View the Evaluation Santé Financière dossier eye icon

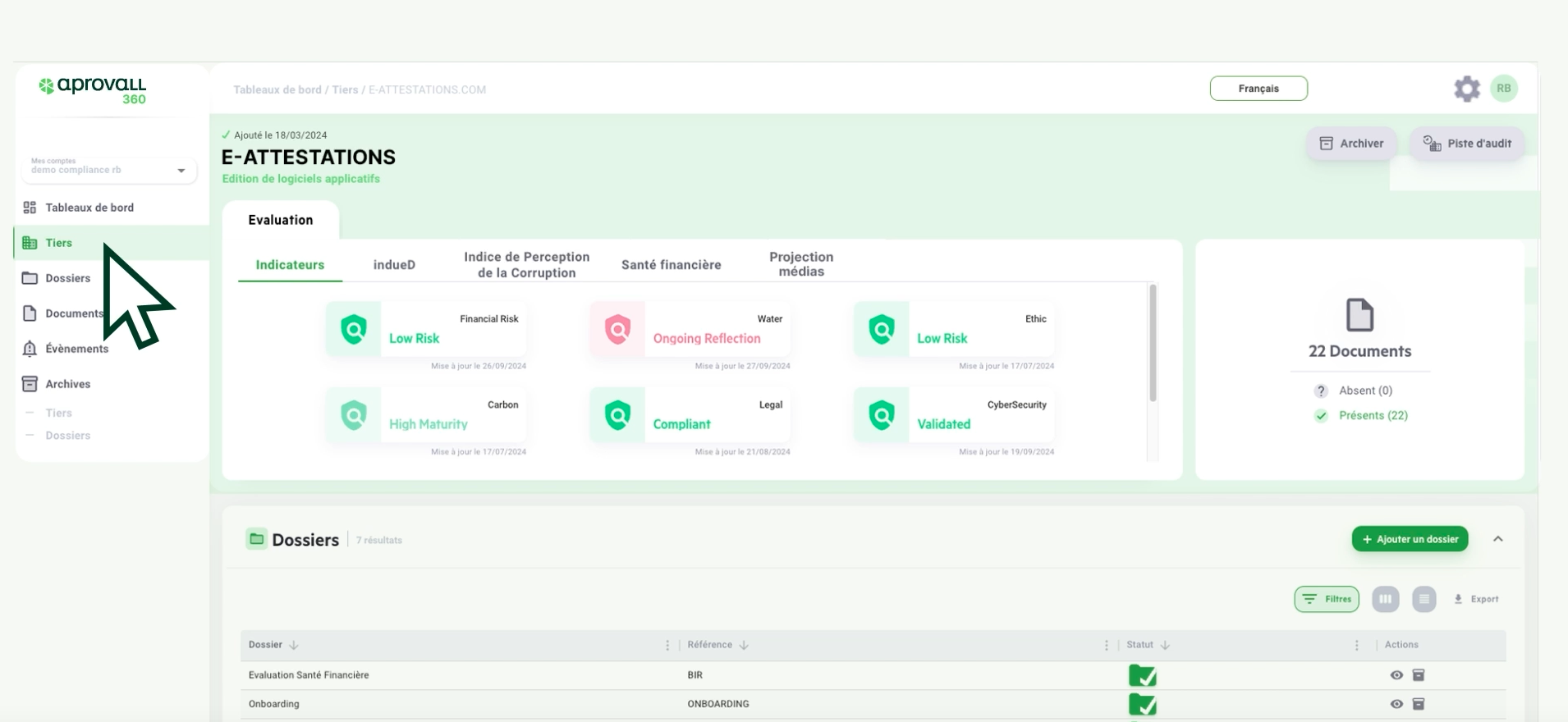click(1396, 675)
